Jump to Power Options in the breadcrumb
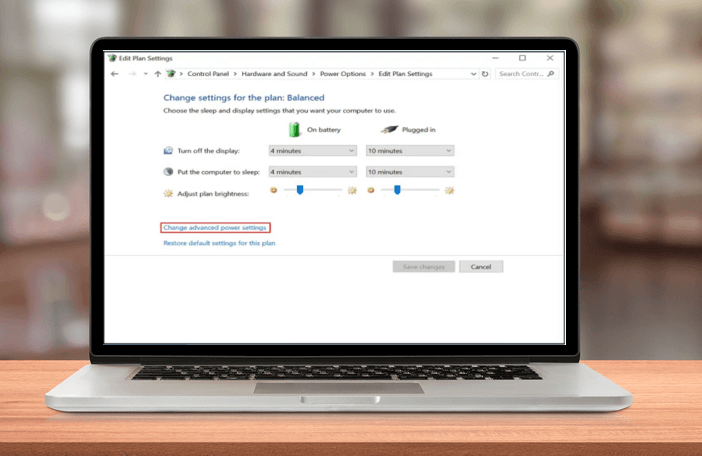The height and width of the screenshot is (456, 702). coord(343,74)
